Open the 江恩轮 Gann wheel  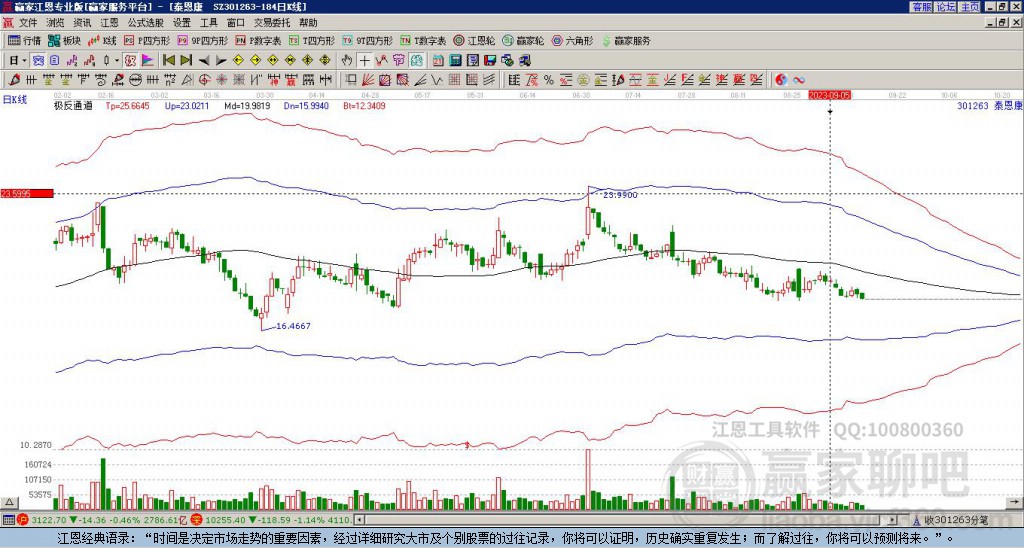[474, 40]
